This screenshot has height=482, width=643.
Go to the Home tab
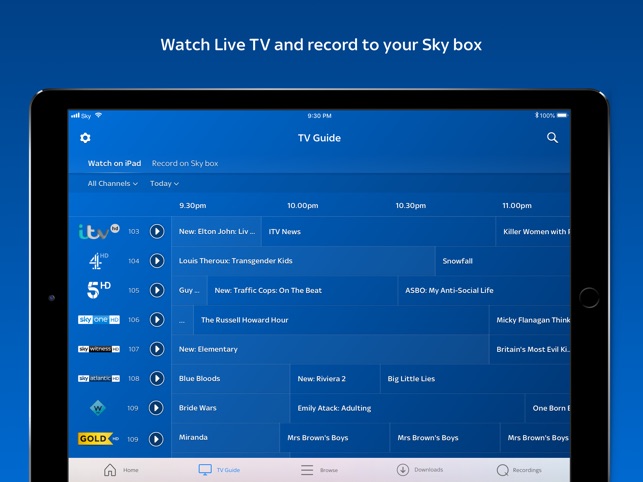(x=121, y=470)
